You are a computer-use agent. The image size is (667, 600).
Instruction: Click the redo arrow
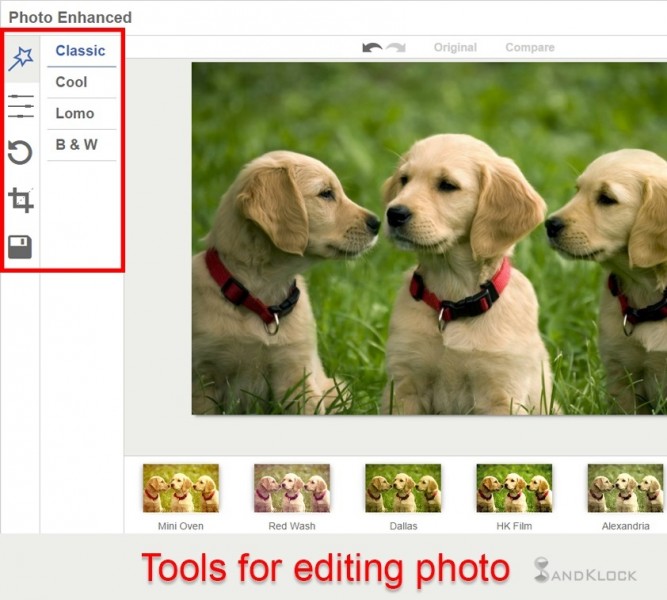point(396,47)
